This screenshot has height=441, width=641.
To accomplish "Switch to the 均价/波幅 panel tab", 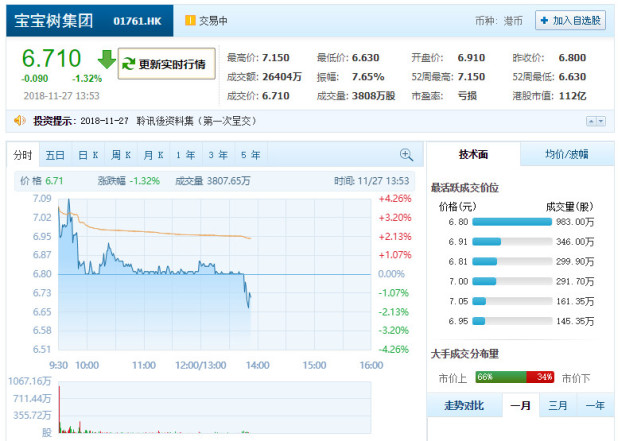I will point(567,154).
